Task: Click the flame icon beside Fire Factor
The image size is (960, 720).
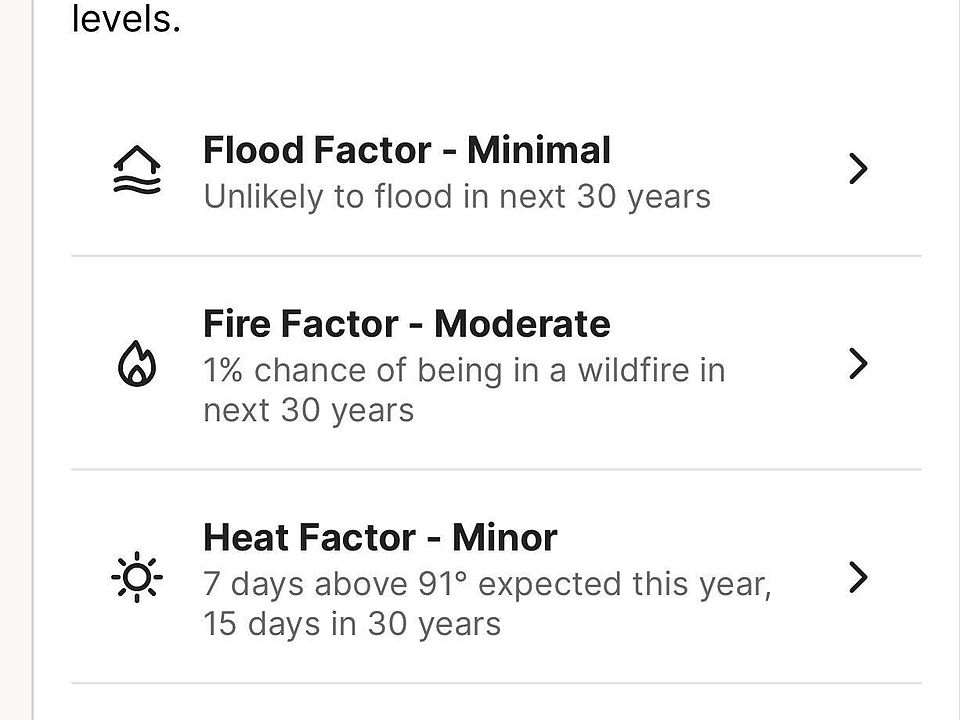Action: pos(137,366)
